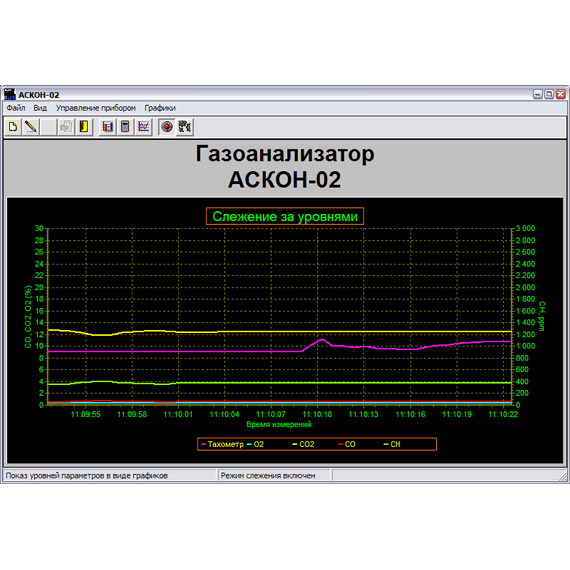
Task: Click the АСКОН-02 title bar app icon
Action: (x=10, y=94)
